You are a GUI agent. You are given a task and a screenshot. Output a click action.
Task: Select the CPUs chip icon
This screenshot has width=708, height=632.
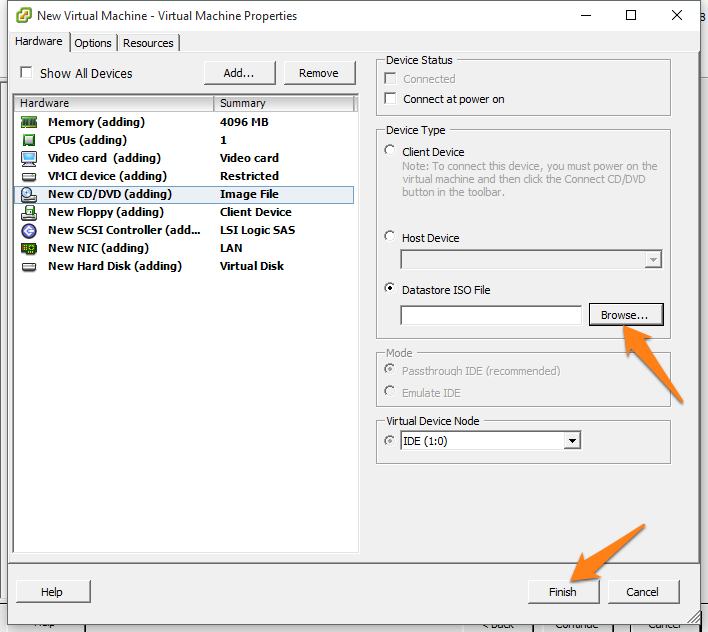(29, 140)
